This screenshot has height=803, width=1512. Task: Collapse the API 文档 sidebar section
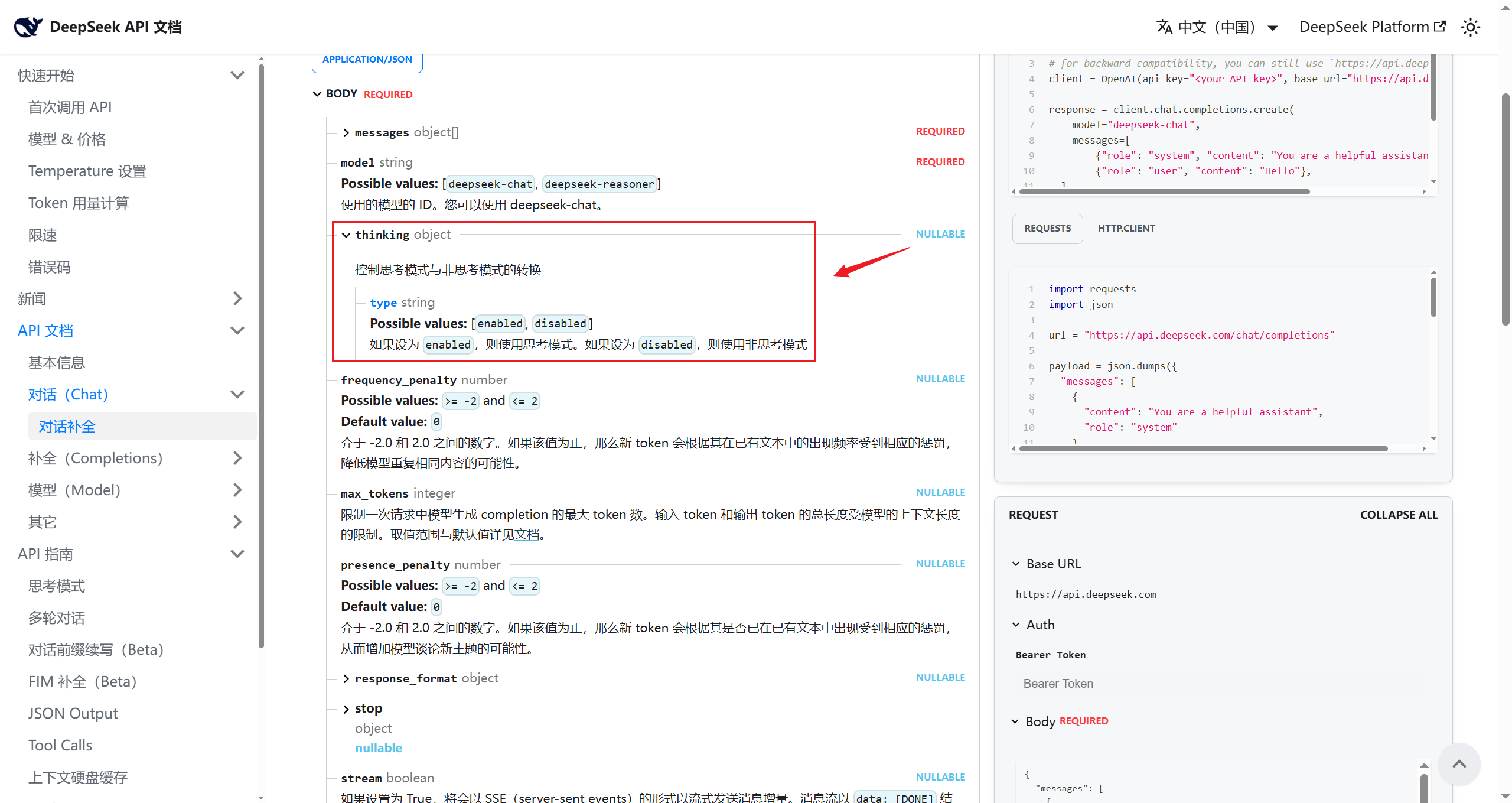tap(237, 330)
